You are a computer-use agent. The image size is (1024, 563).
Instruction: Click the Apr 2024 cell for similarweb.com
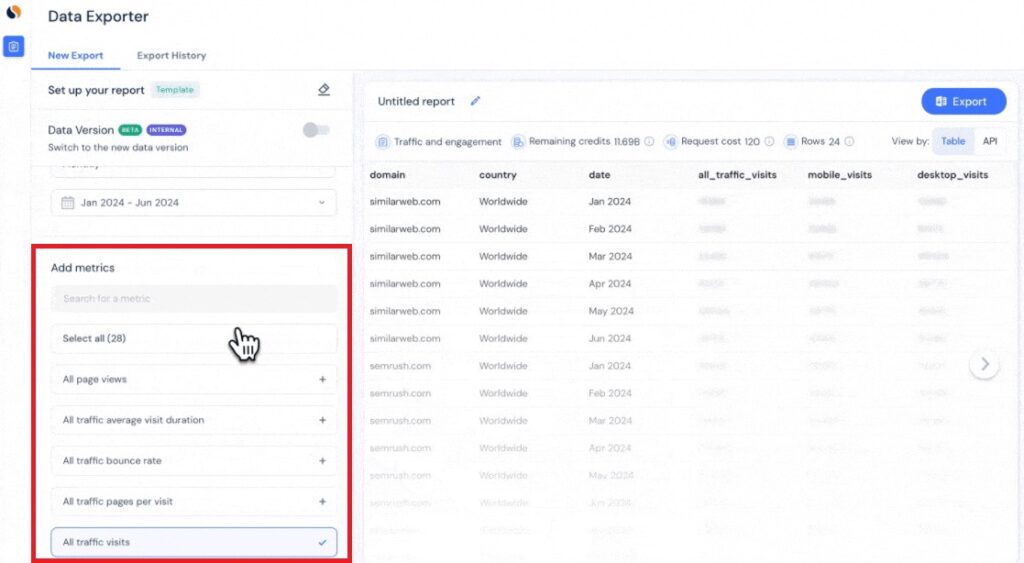610,284
